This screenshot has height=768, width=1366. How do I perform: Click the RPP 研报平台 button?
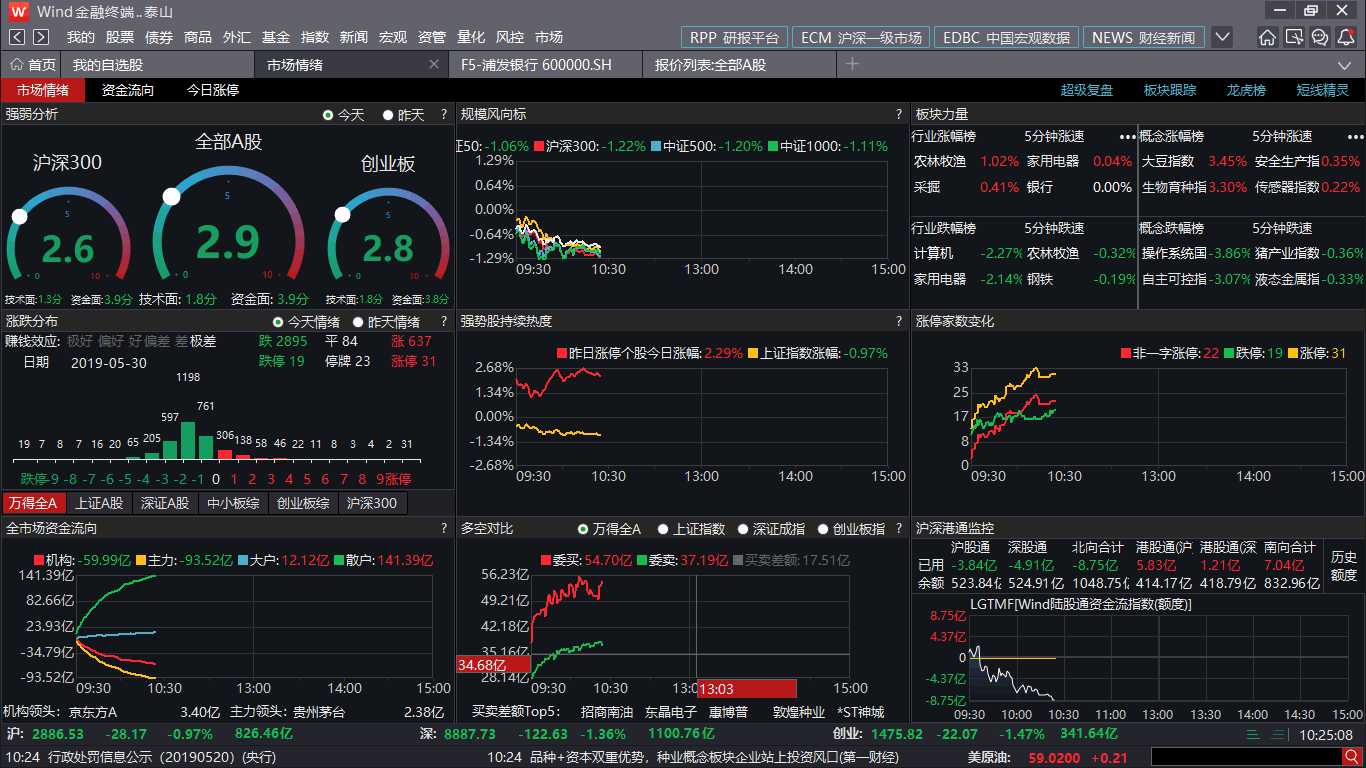click(735, 37)
